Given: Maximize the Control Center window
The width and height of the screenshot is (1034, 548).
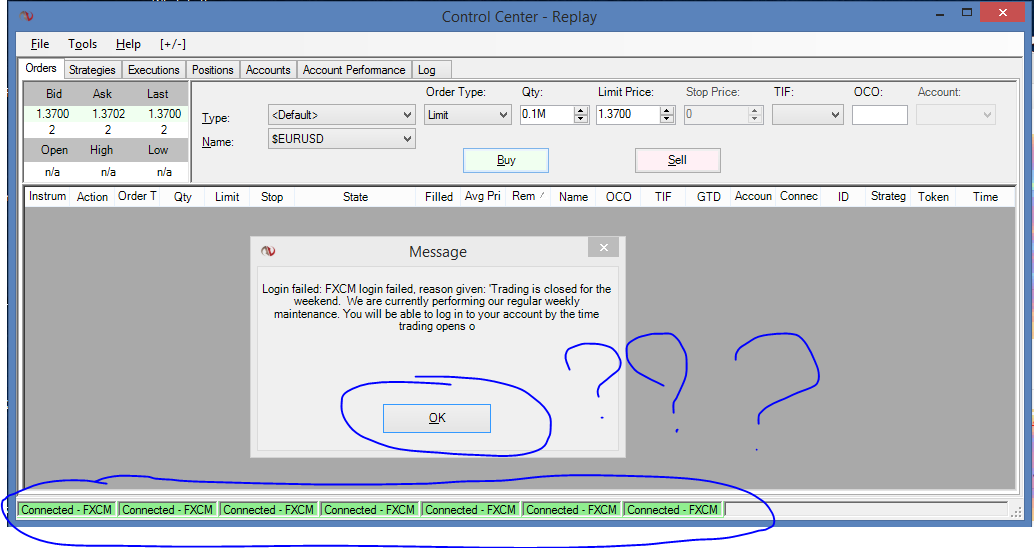Looking at the screenshot, I should pos(967,13).
